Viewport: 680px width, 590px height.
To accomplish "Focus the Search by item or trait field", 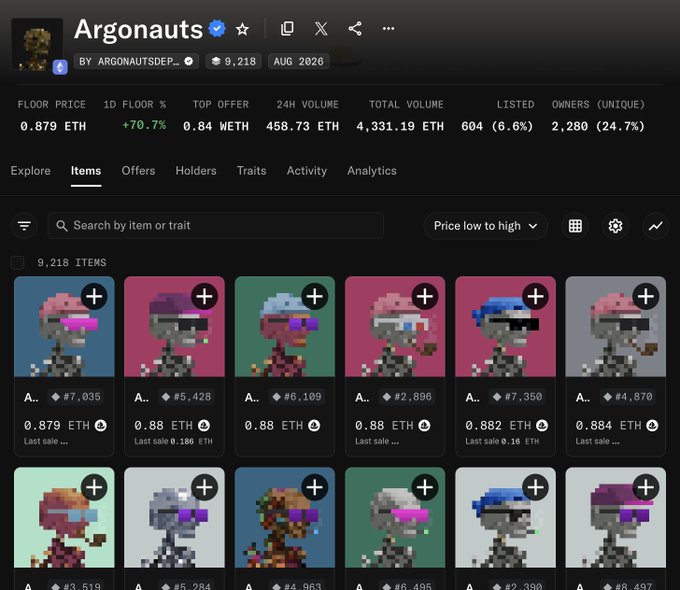I will (x=216, y=226).
